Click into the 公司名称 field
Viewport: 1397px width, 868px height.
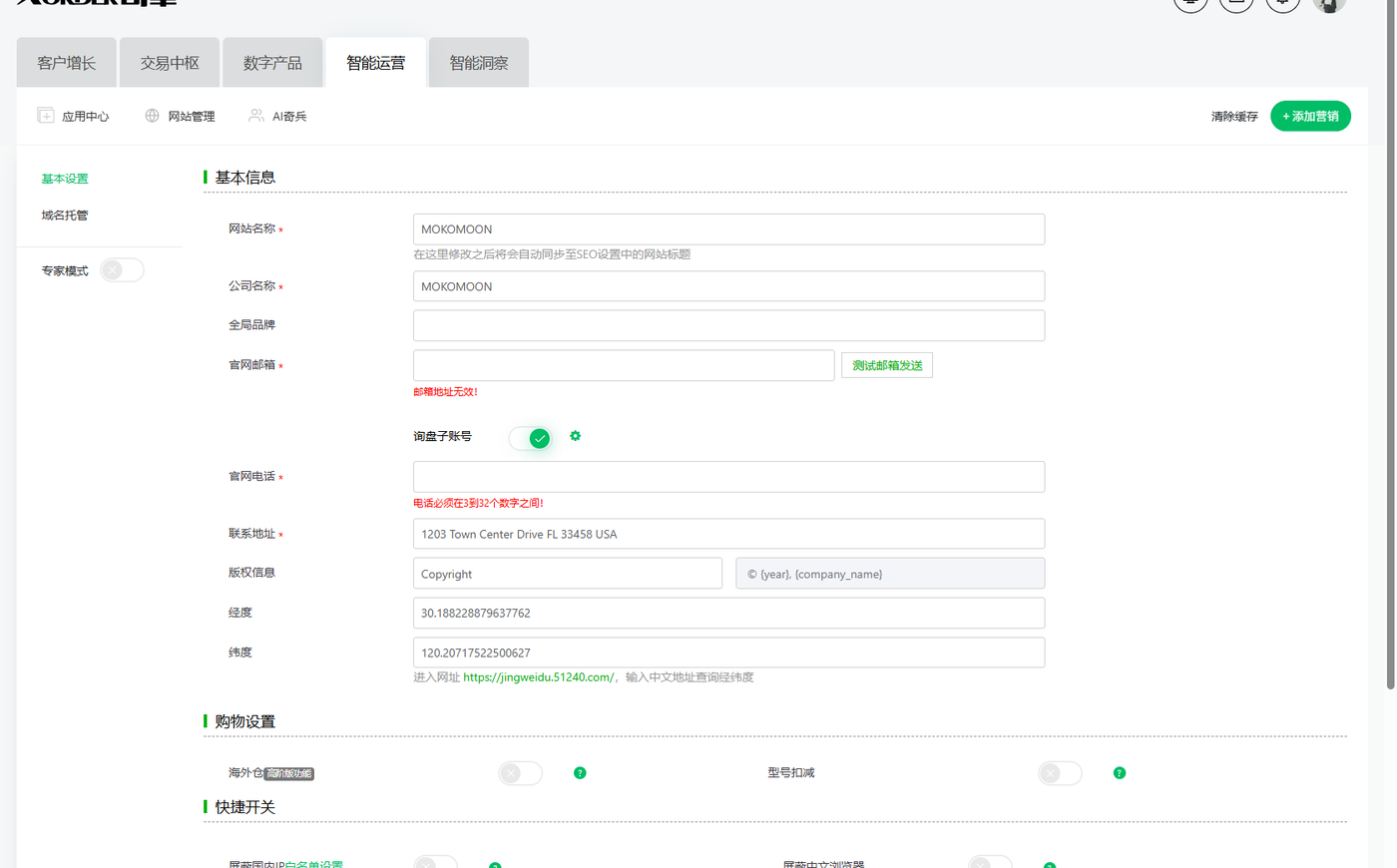coord(729,286)
